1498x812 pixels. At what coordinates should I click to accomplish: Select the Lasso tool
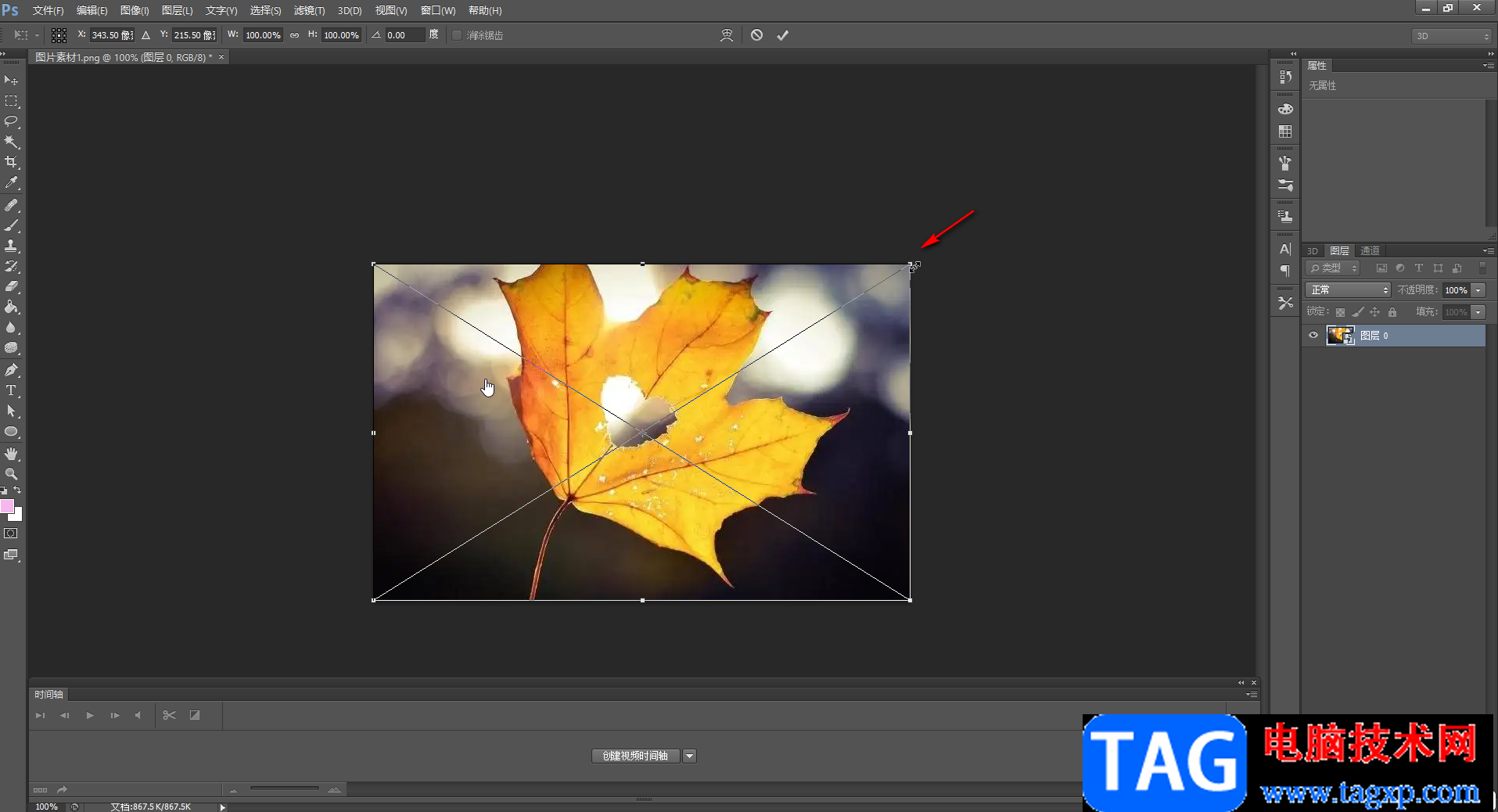[x=11, y=121]
